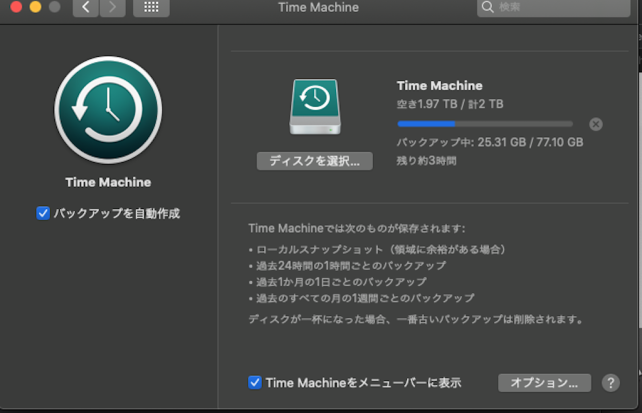Toggle バックアップを自動作成 checkbox
Image resolution: width=642 pixels, height=413 pixels.
(x=43, y=213)
